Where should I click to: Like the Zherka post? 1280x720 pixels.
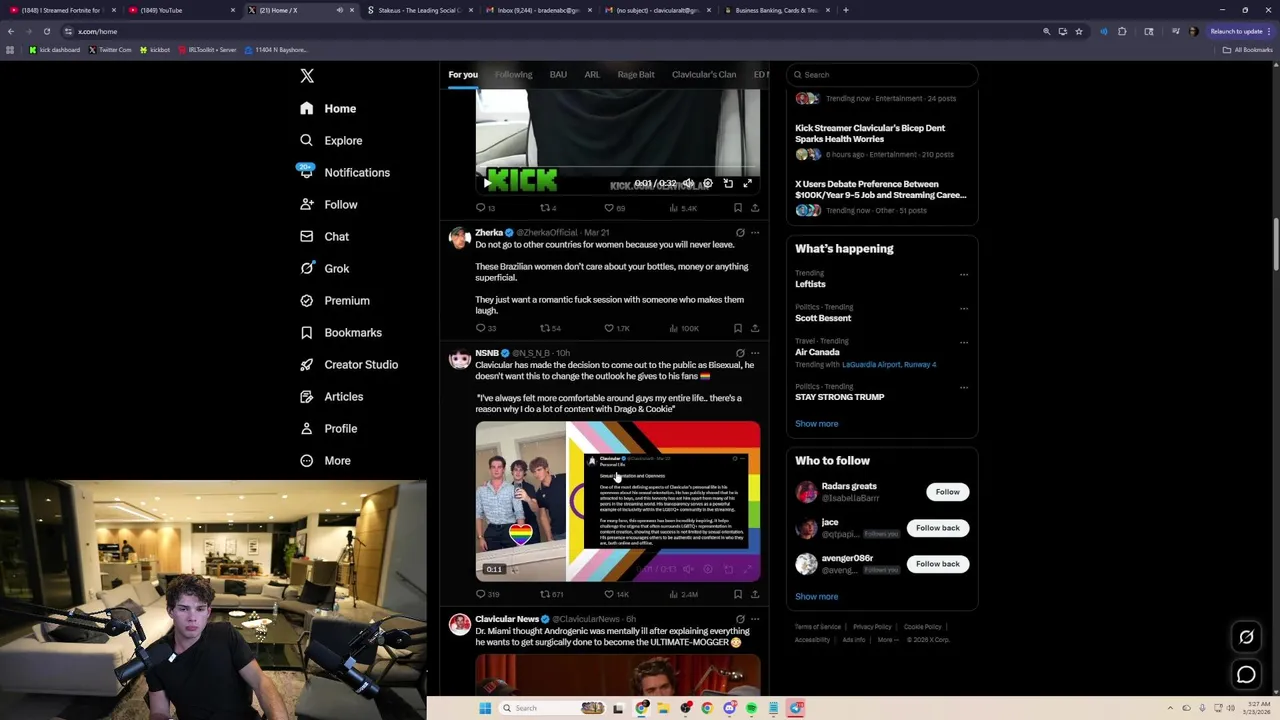coord(608,328)
